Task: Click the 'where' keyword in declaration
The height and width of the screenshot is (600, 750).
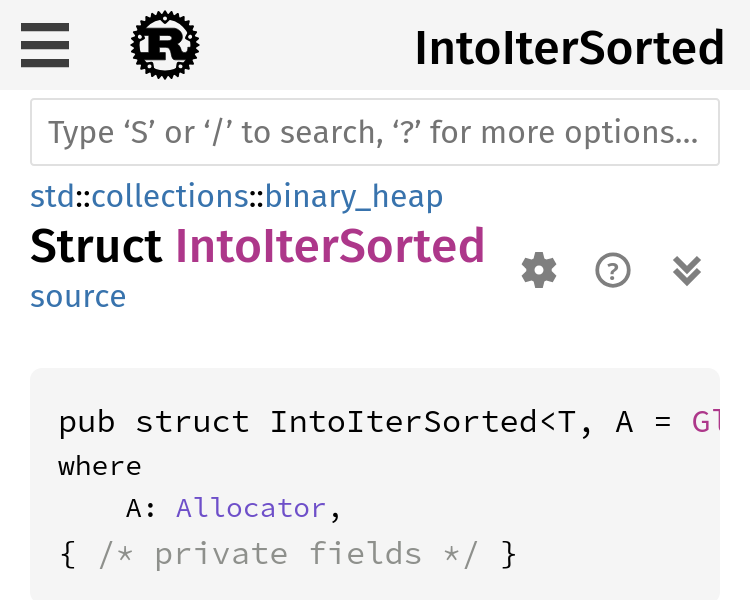Action: (x=100, y=466)
